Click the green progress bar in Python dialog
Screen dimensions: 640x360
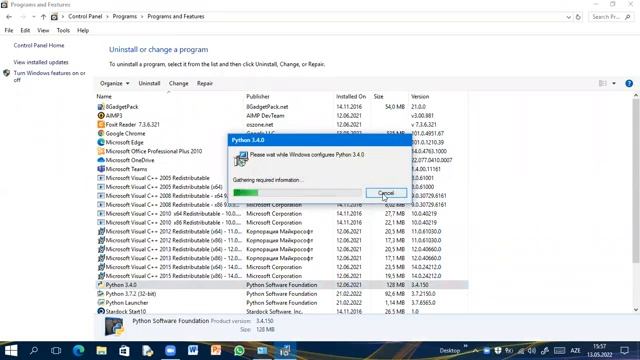[x=297, y=193]
